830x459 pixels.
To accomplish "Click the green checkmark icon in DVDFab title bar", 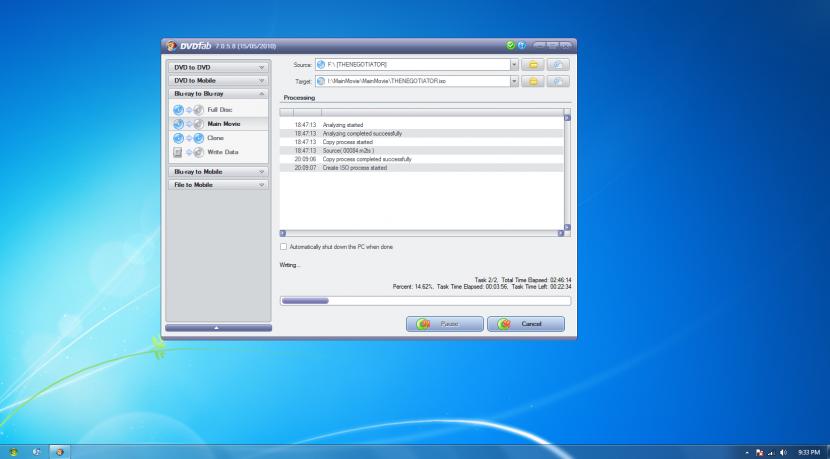I will 510,46.
